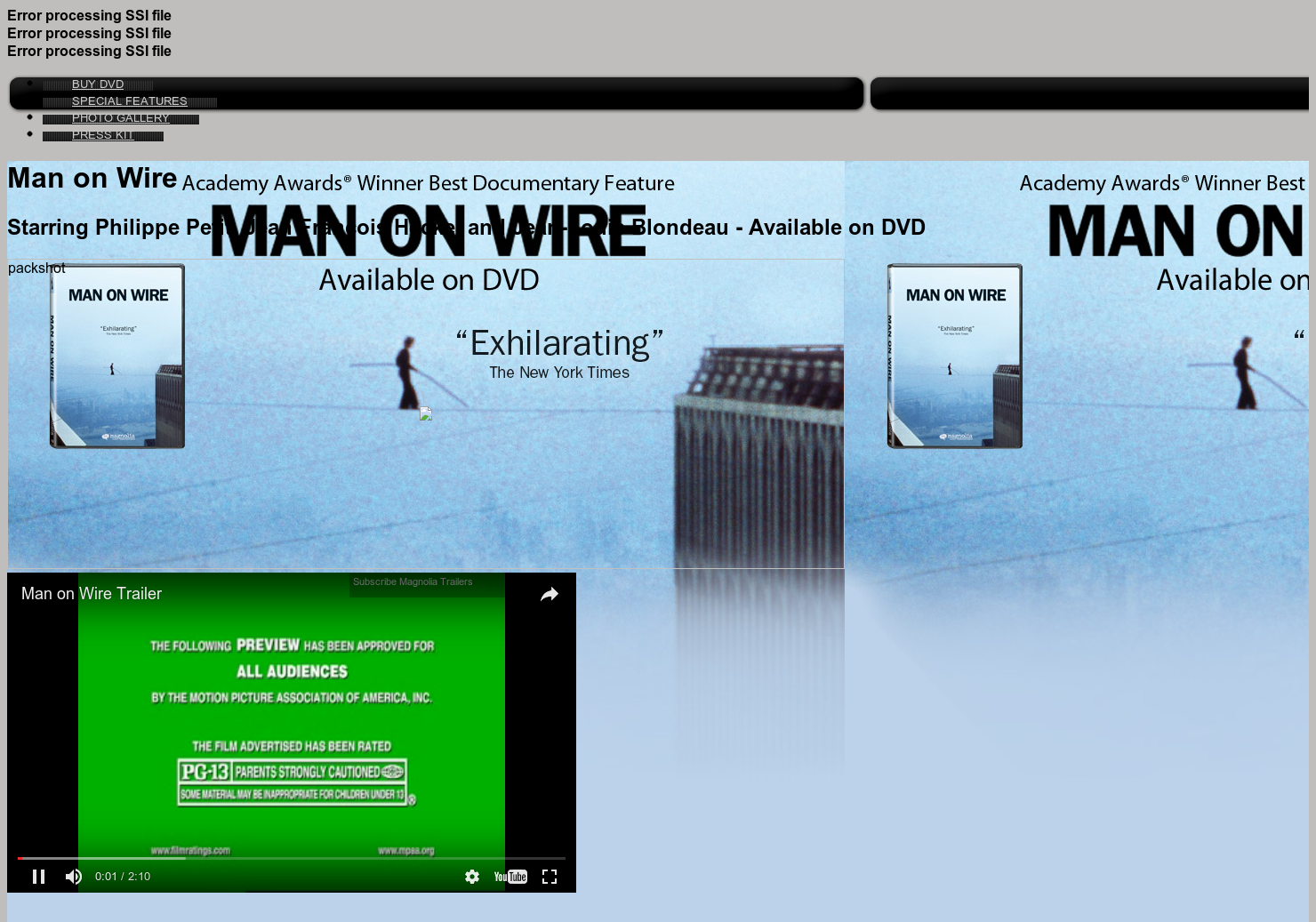1316x922 pixels.
Task: Click the Man on Wire DVD packshot
Action: coord(116,355)
